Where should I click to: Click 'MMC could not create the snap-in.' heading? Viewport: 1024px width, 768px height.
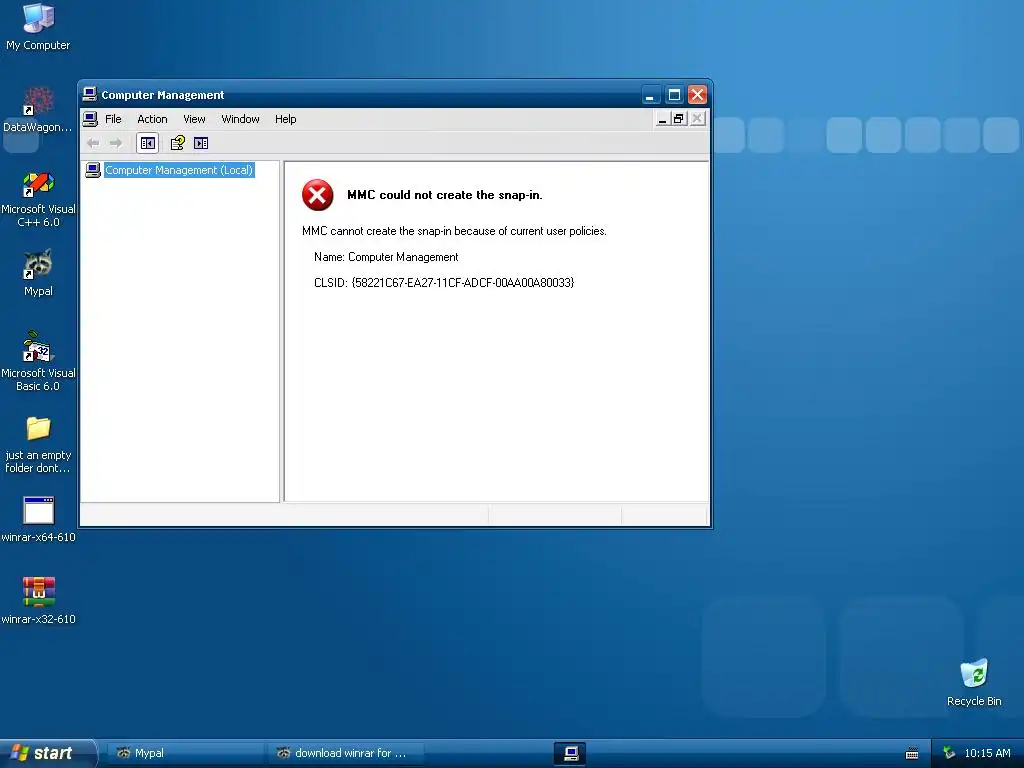pos(445,195)
